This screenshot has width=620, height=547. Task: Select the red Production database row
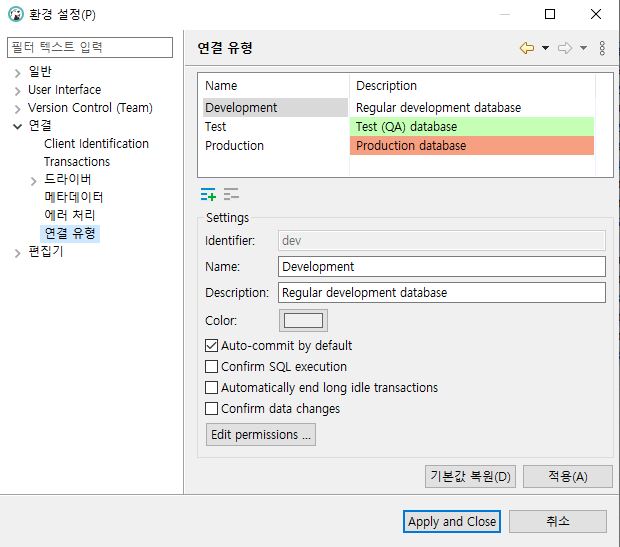(x=472, y=146)
